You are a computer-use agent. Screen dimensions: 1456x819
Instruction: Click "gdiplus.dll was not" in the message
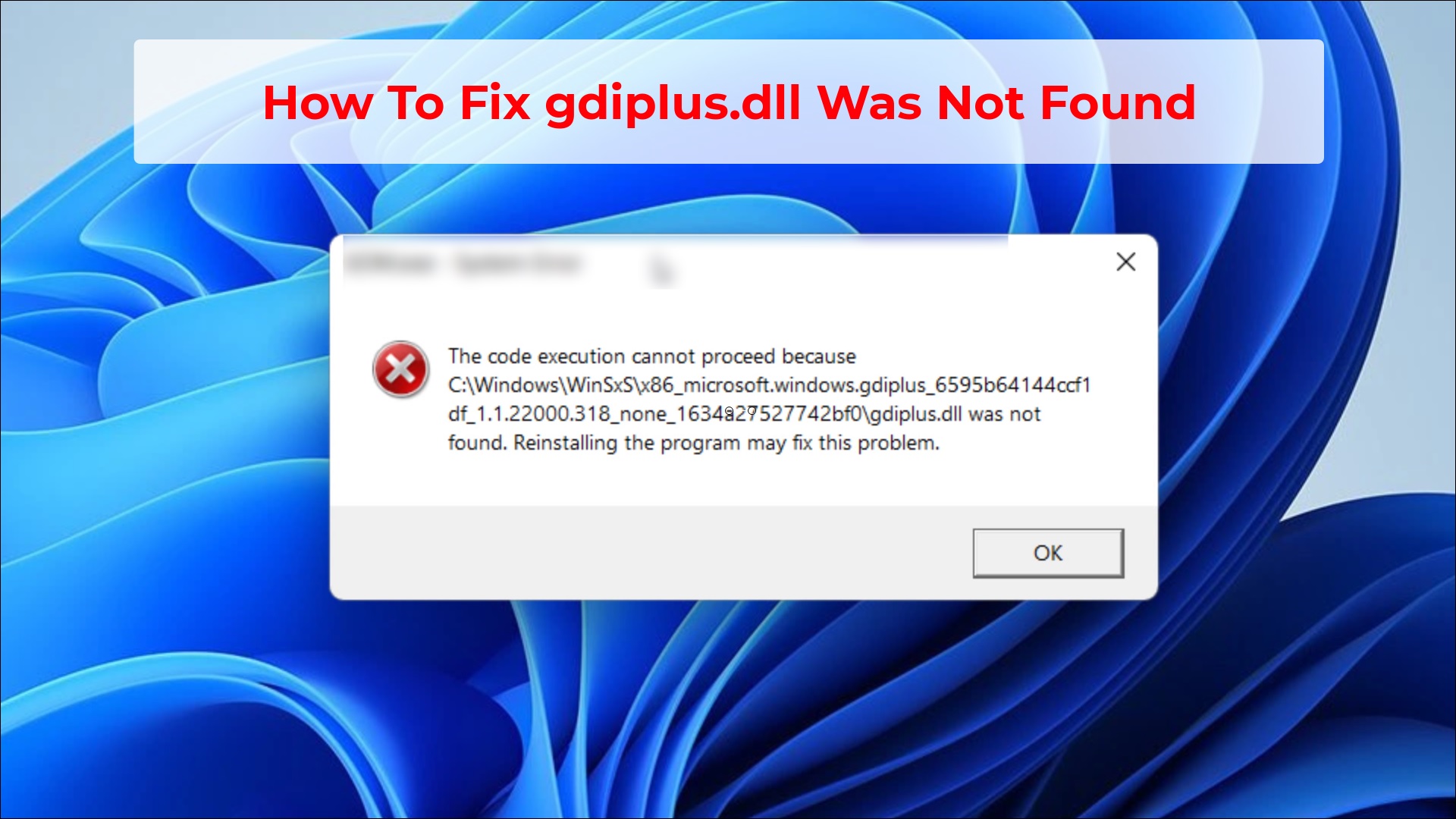(955, 414)
